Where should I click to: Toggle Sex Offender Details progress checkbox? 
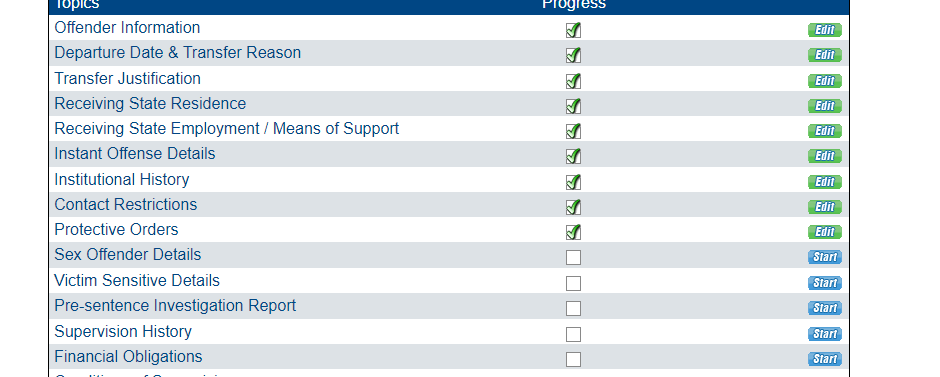tap(573, 258)
